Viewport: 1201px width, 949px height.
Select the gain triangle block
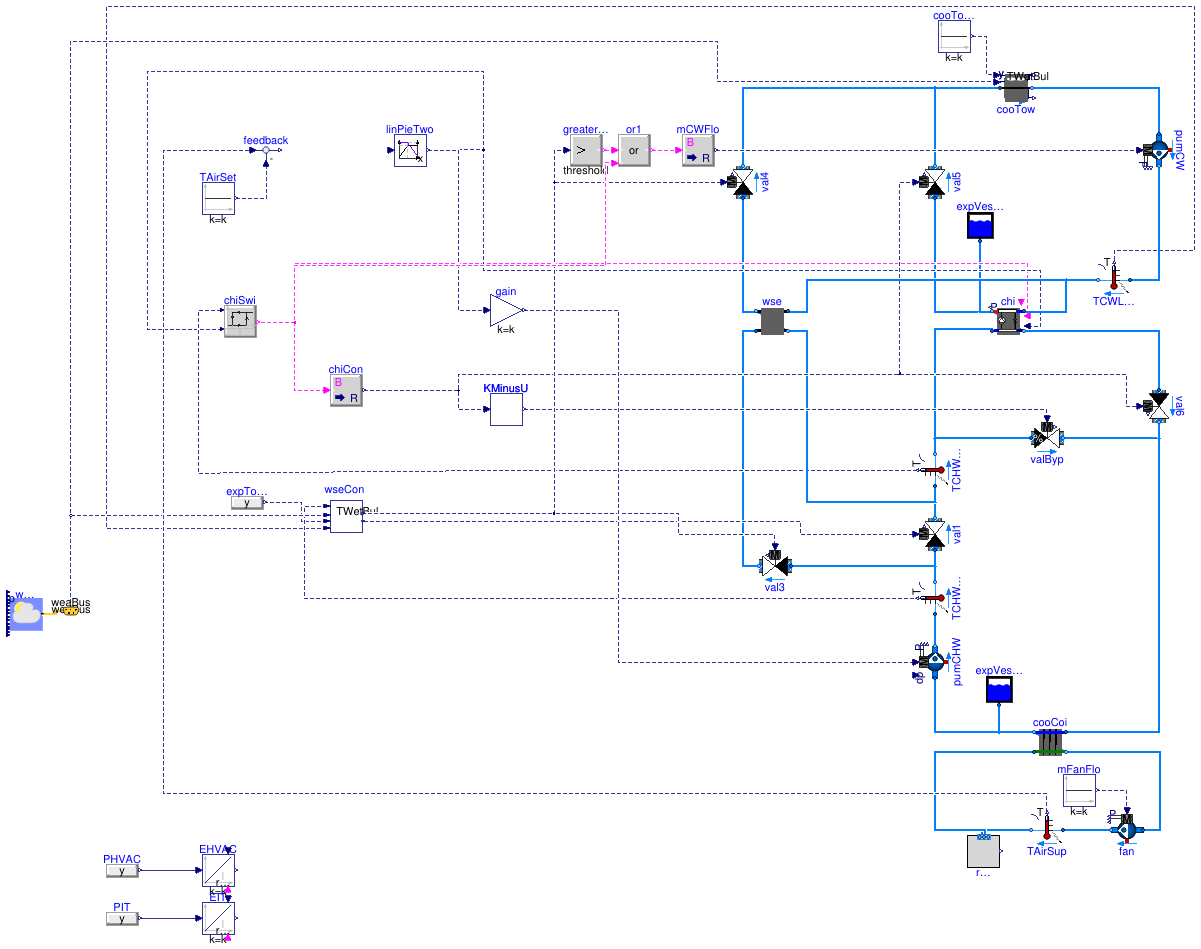[x=506, y=310]
